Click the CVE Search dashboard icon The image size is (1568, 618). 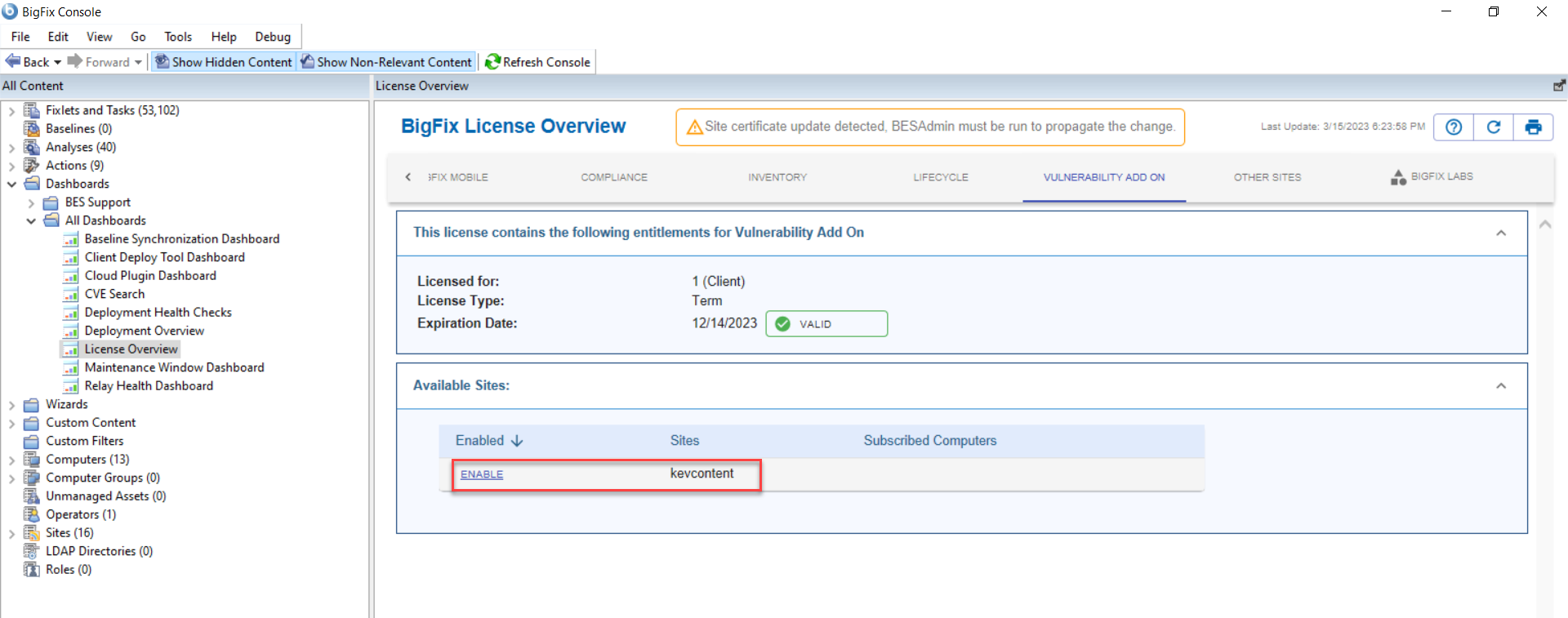(71, 294)
